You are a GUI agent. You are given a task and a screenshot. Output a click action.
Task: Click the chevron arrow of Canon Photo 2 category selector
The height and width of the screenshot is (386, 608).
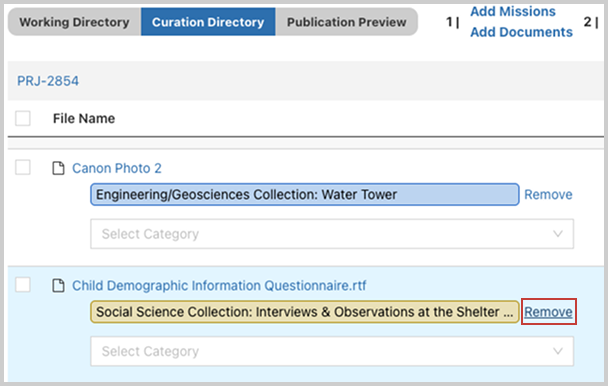pyautogui.click(x=558, y=234)
